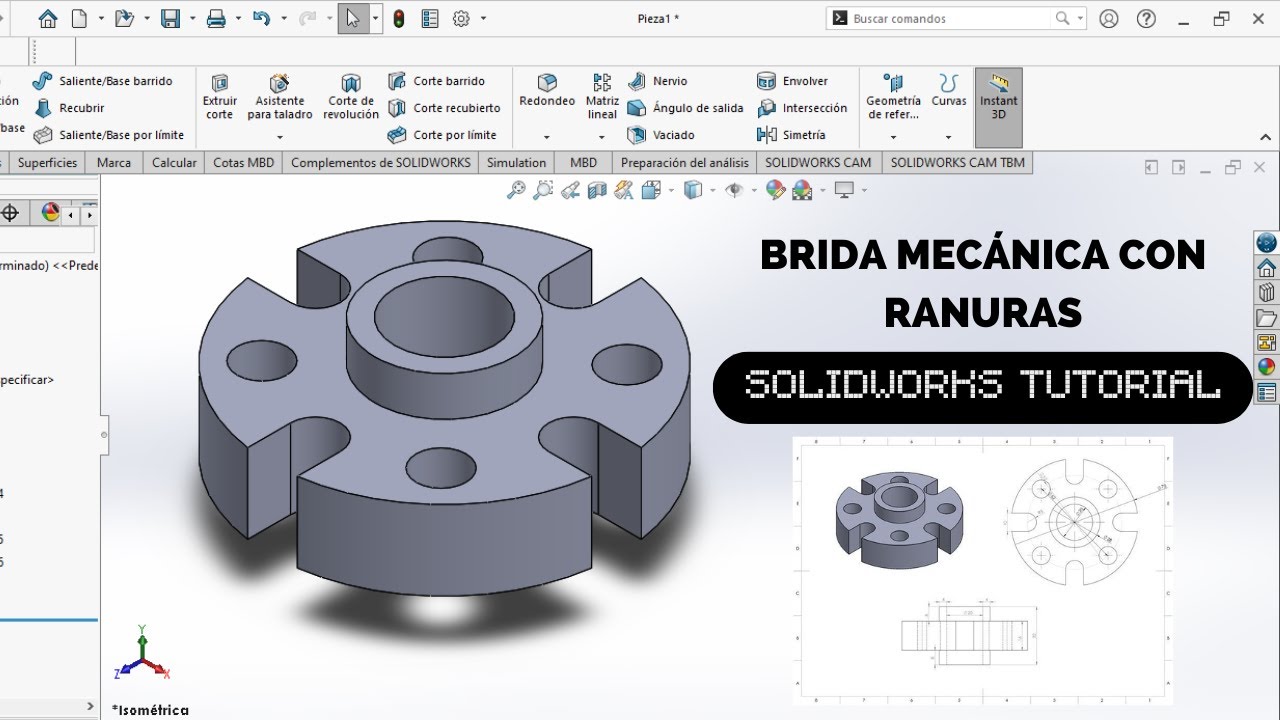Open the Calcular tab
This screenshot has width=1280, height=720.
click(174, 162)
